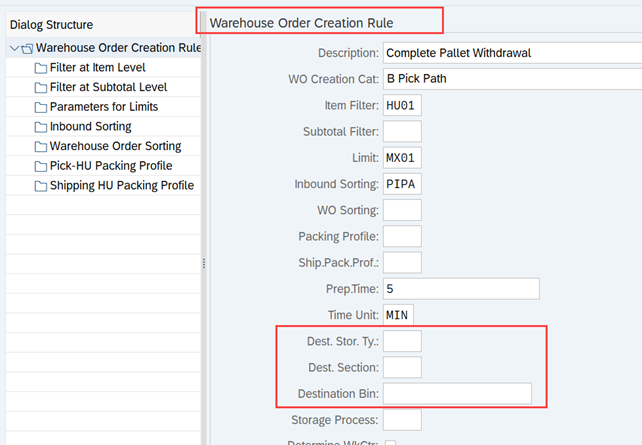Click the Limit field MX01
The height and width of the screenshot is (445, 642).
pos(402,158)
